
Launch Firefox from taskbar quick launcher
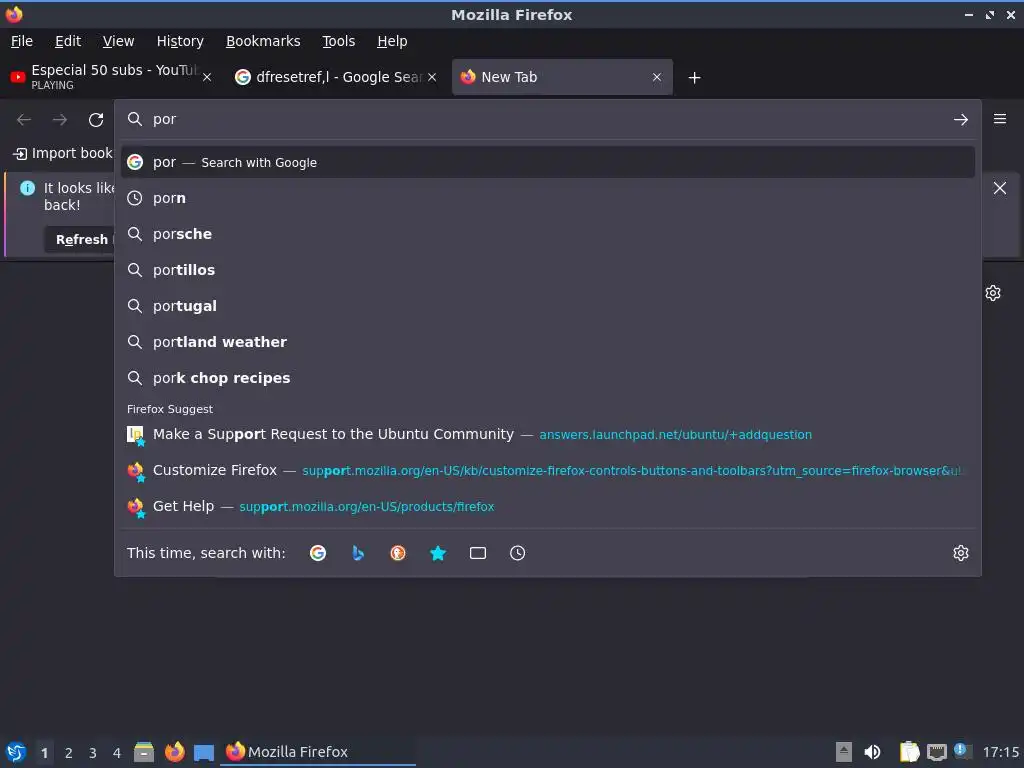click(x=174, y=752)
